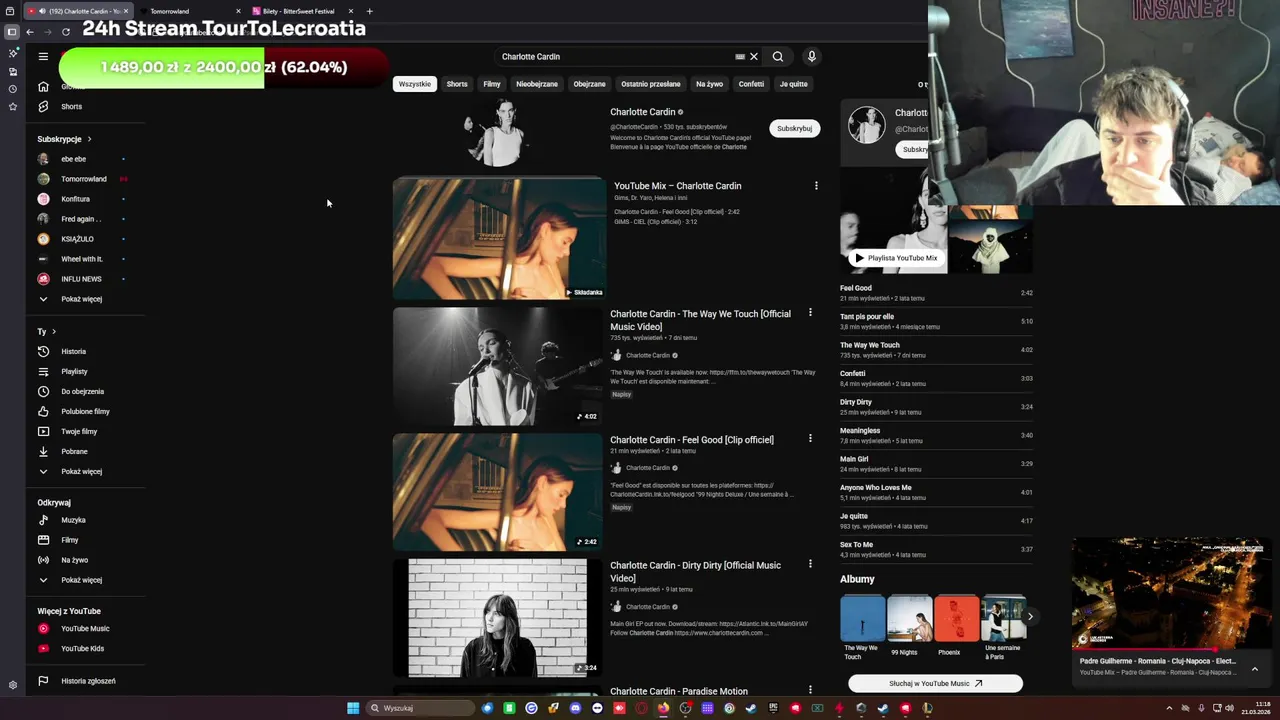The height and width of the screenshot is (720, 1280).
Task: Open the on-screen keyboard icon in search box
Action: coord(740,57)
